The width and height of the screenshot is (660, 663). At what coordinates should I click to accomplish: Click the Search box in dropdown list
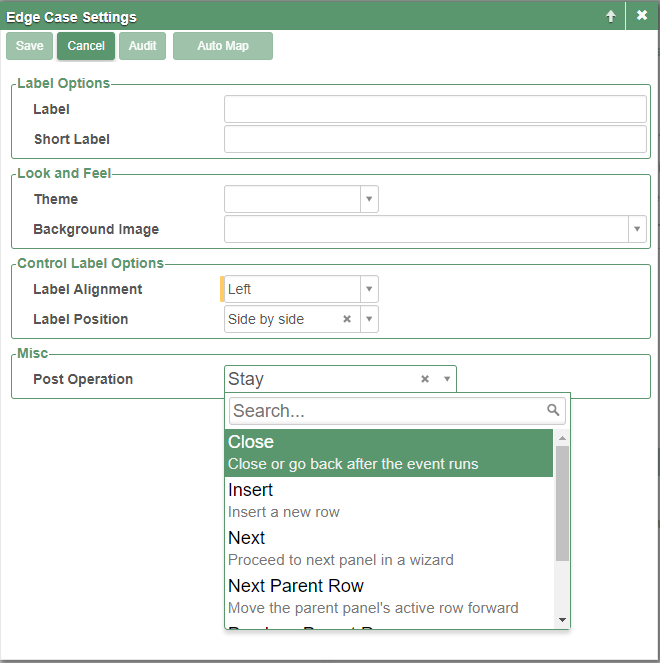click(397, 411)
